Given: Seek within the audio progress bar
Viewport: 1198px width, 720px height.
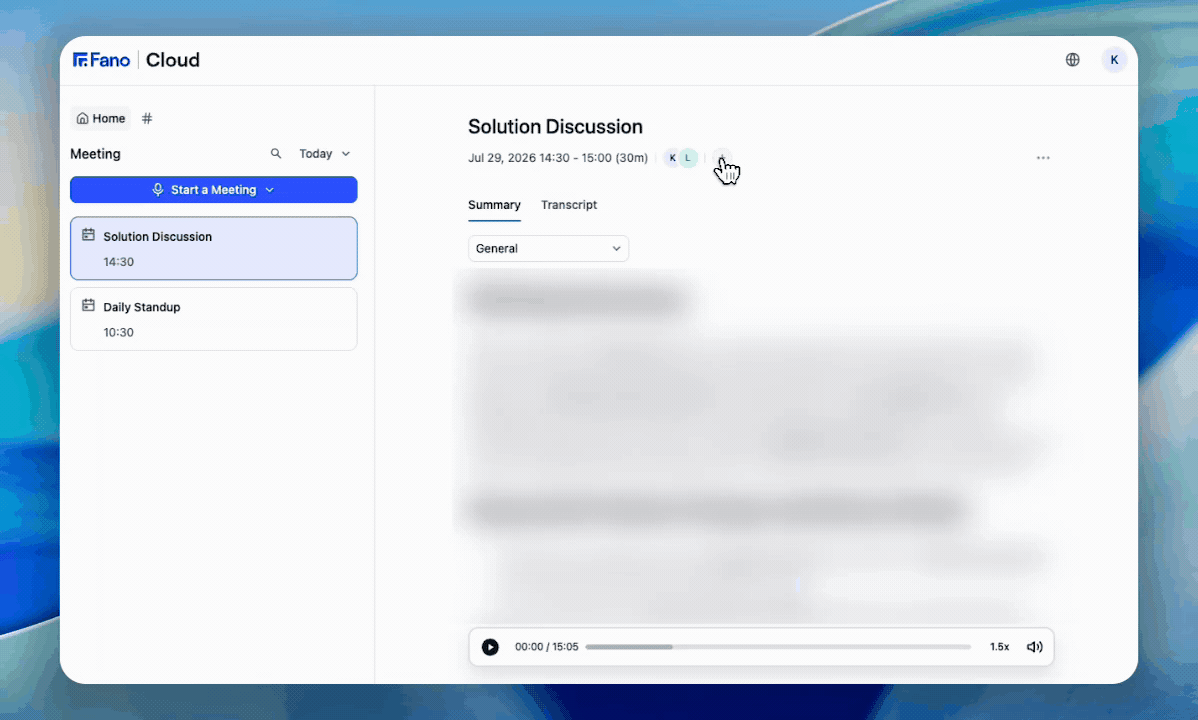Looking at the screenshot, I should [778, 647].
